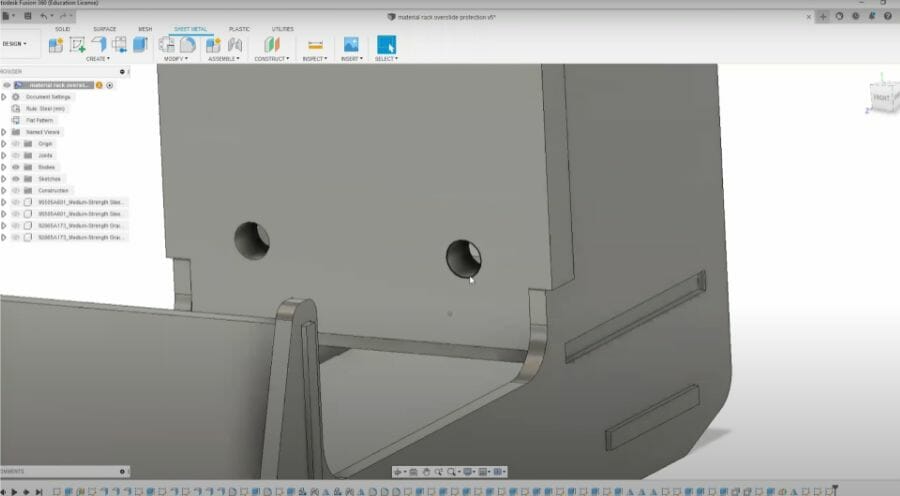
Task: Toggle visibility eye of Sketches folder
Action: (15, 179)
